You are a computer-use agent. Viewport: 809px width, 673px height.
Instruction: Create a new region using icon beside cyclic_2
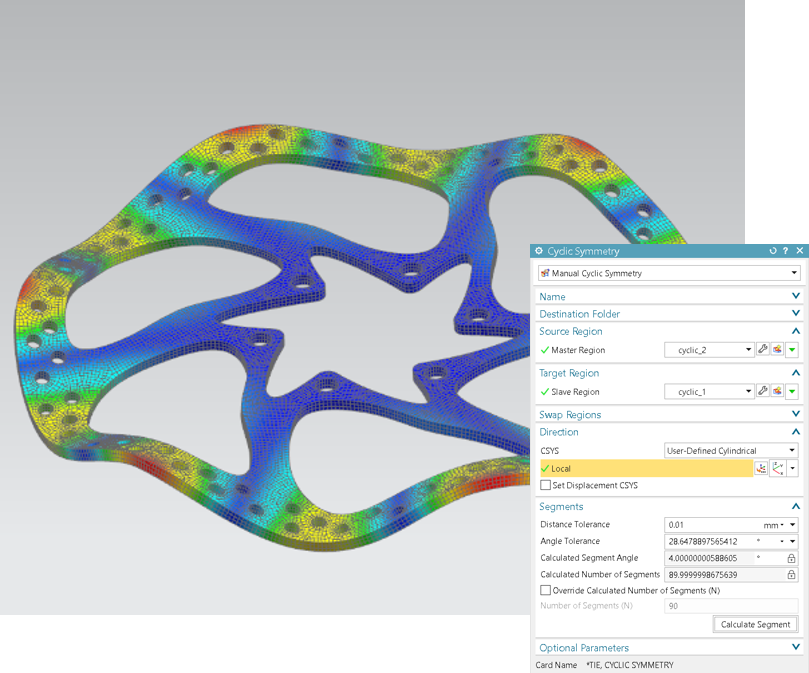778,350
